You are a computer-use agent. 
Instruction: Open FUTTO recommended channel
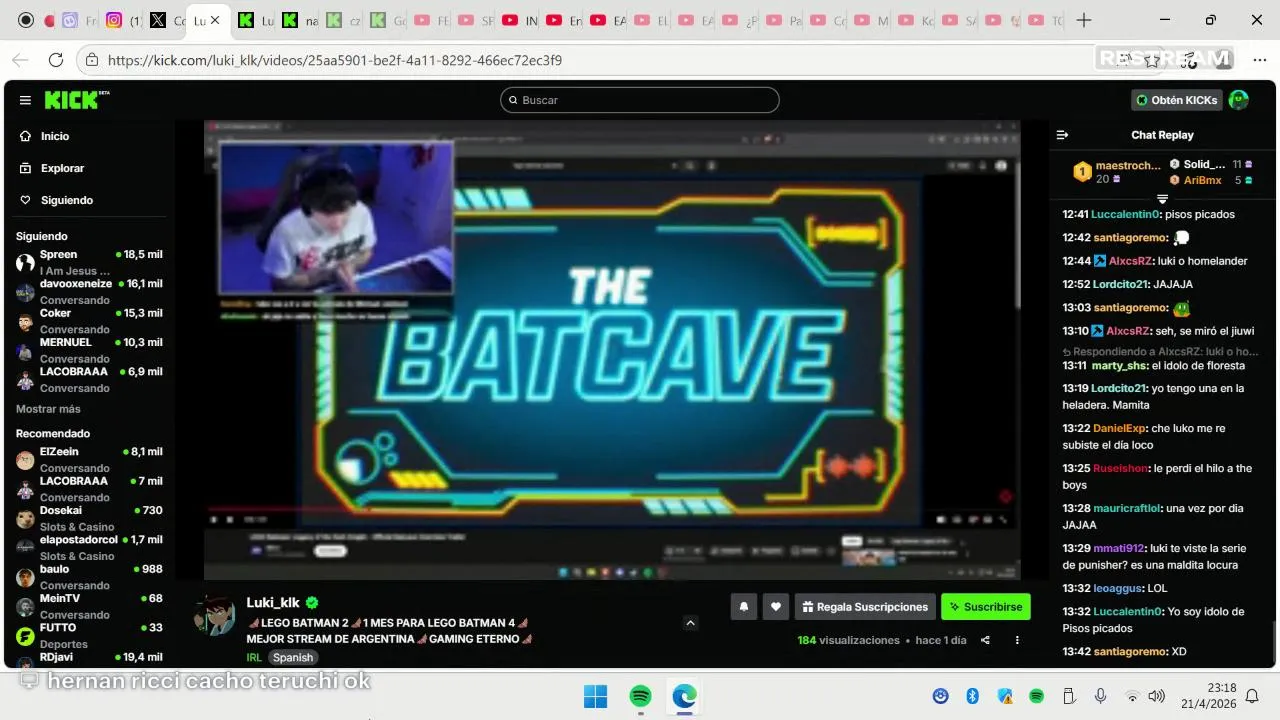[x=88, y=635]
